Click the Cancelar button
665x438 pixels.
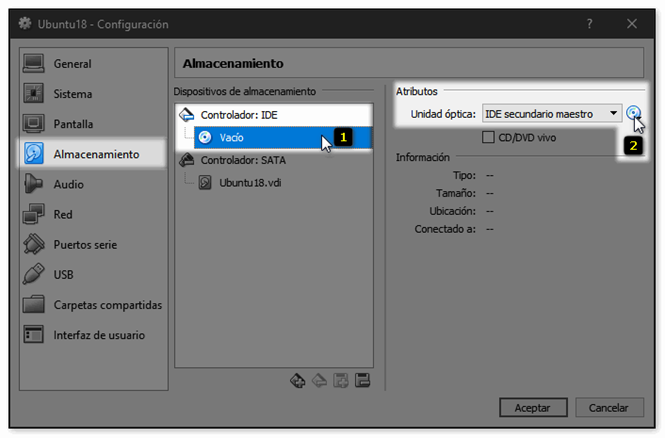tap(609, 407)
